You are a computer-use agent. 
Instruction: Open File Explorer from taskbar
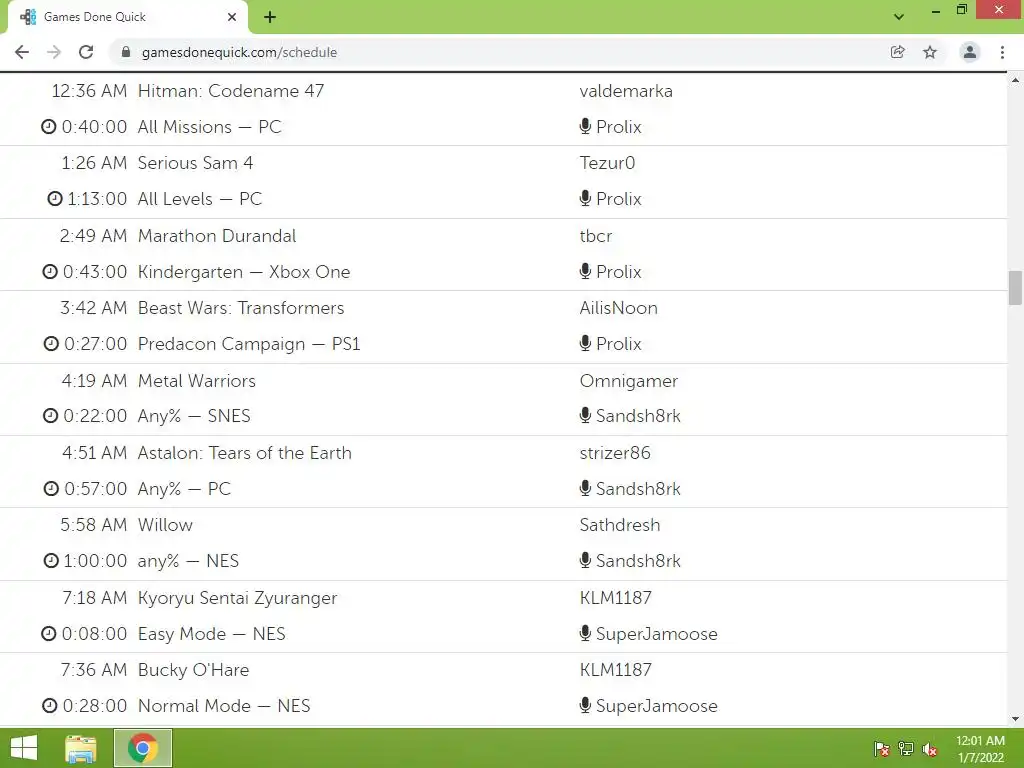[81, 748]
